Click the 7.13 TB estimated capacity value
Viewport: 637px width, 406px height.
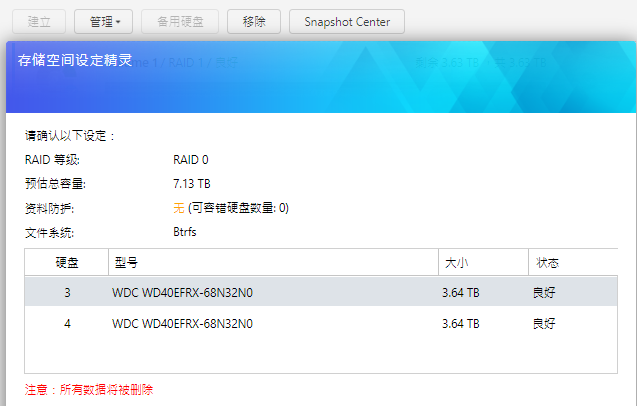191,184
